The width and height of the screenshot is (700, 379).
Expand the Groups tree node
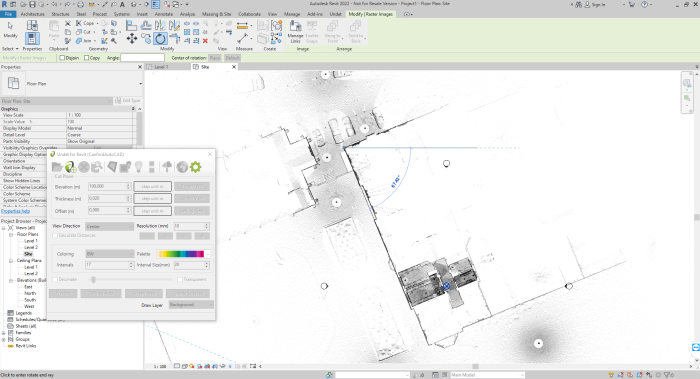tap(4, 339)
